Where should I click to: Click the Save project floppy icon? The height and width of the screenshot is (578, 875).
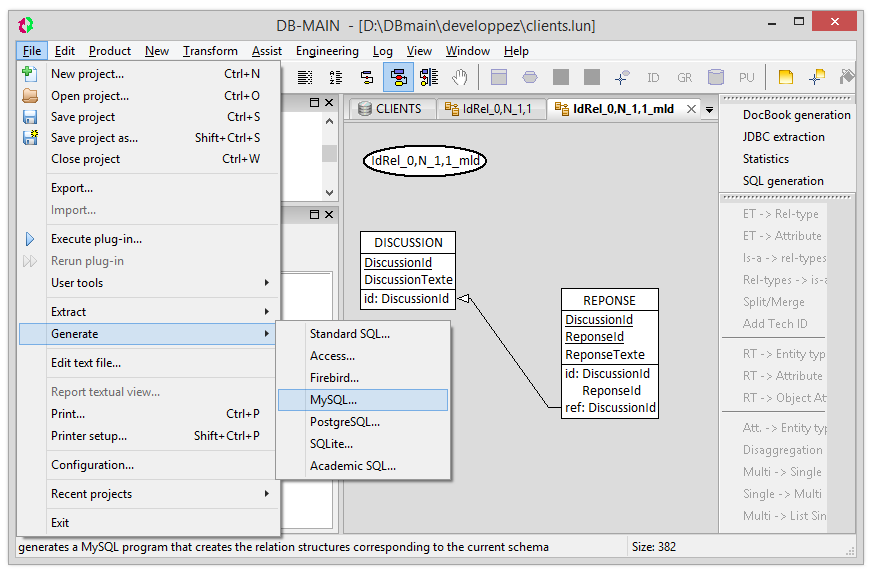tap(30, 117)
